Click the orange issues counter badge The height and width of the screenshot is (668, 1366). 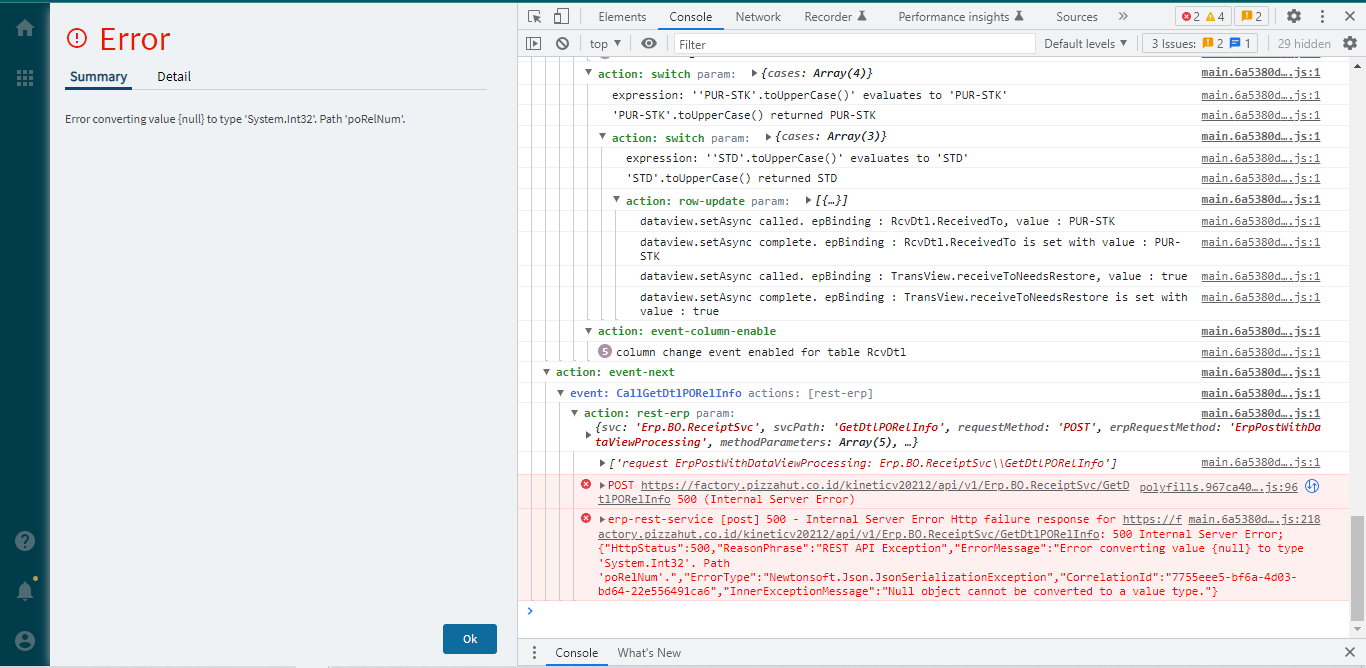click(x=1251, y=16)
